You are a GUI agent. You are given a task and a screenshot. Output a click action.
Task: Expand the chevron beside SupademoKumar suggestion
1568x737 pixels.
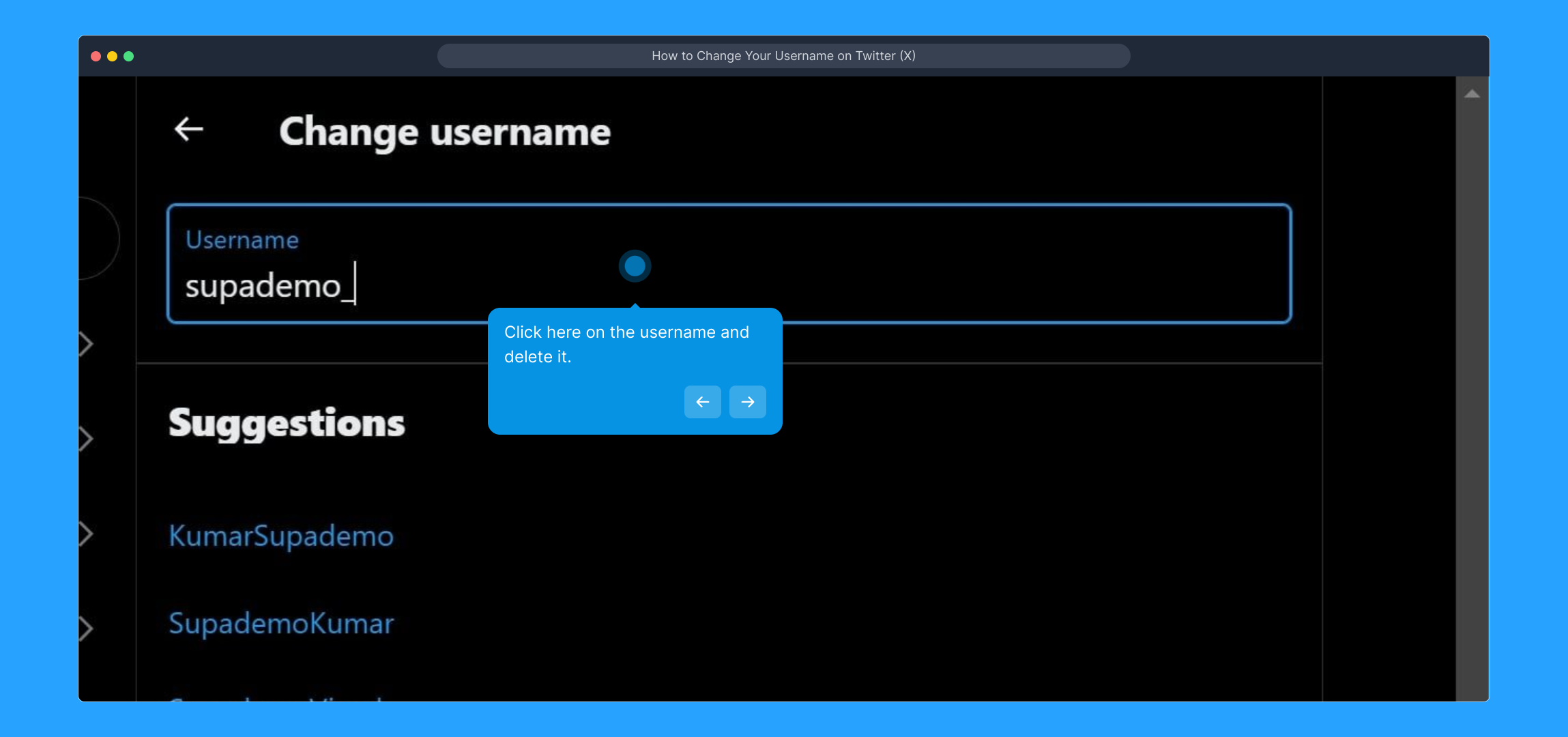pos(86,628)
